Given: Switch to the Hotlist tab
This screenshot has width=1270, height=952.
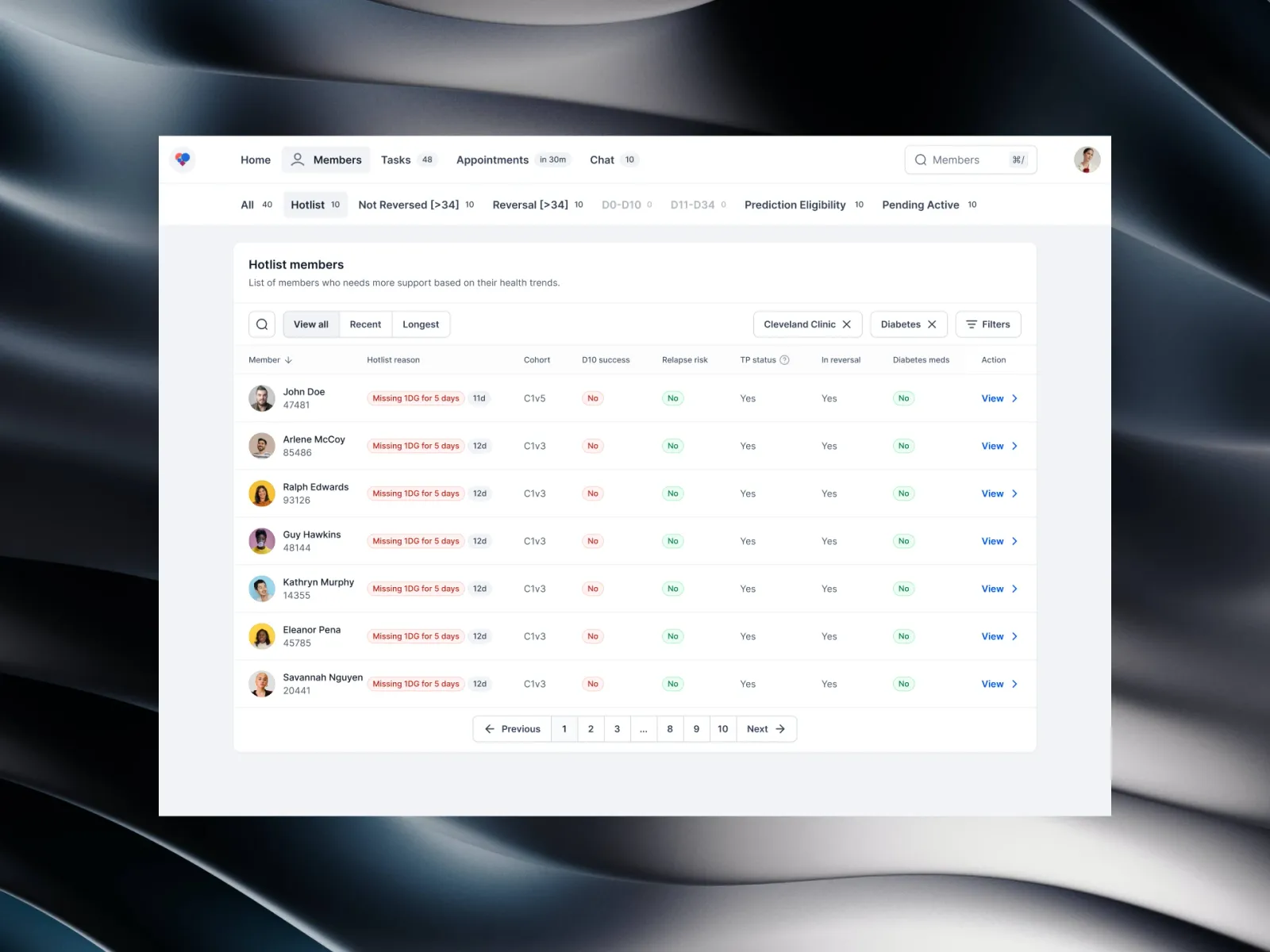Looking at the screenshot, I should (x=315, y=205).
